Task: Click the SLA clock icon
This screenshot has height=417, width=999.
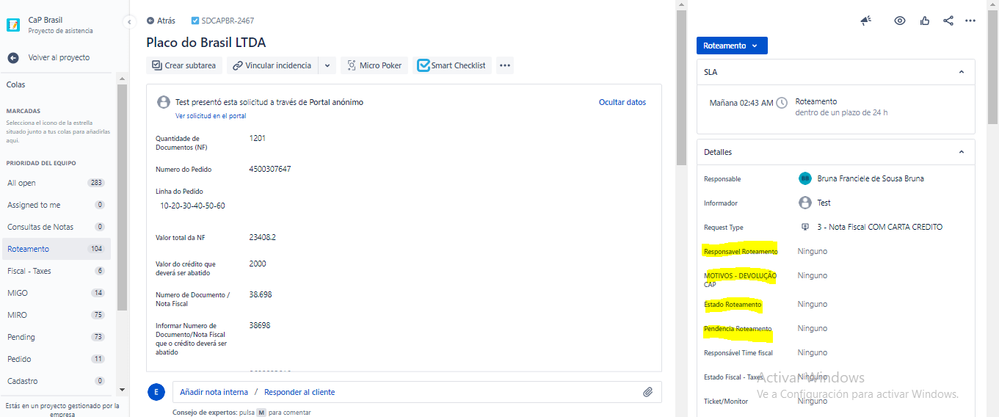Action: click(x=782, y=102)
